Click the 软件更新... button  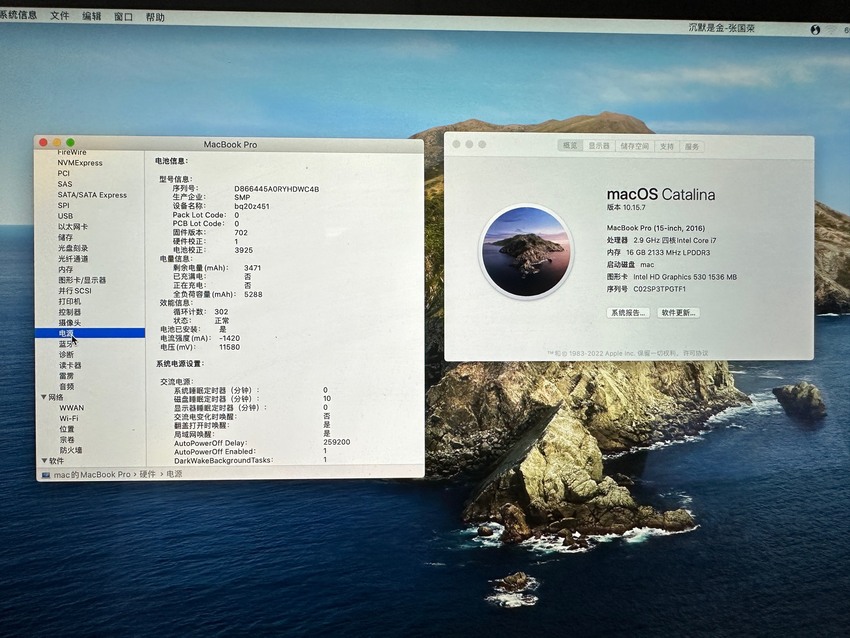coord(678,313)
